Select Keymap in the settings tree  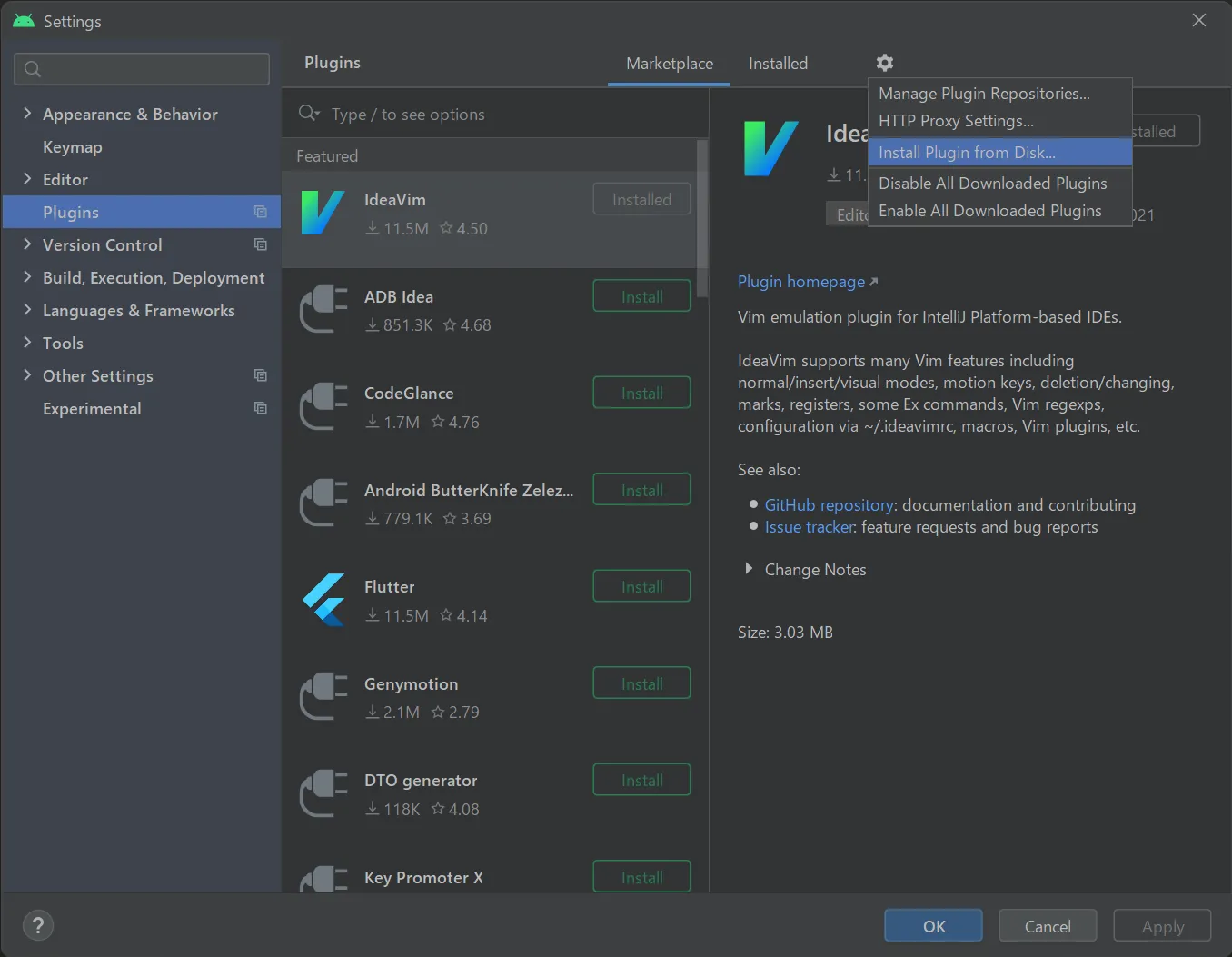point(73,147)
